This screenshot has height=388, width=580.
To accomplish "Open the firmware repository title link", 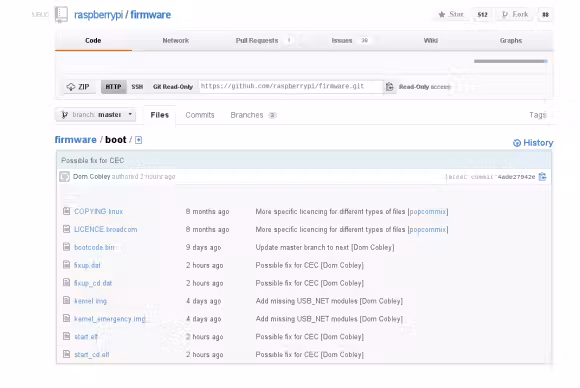I will point(151,15).
